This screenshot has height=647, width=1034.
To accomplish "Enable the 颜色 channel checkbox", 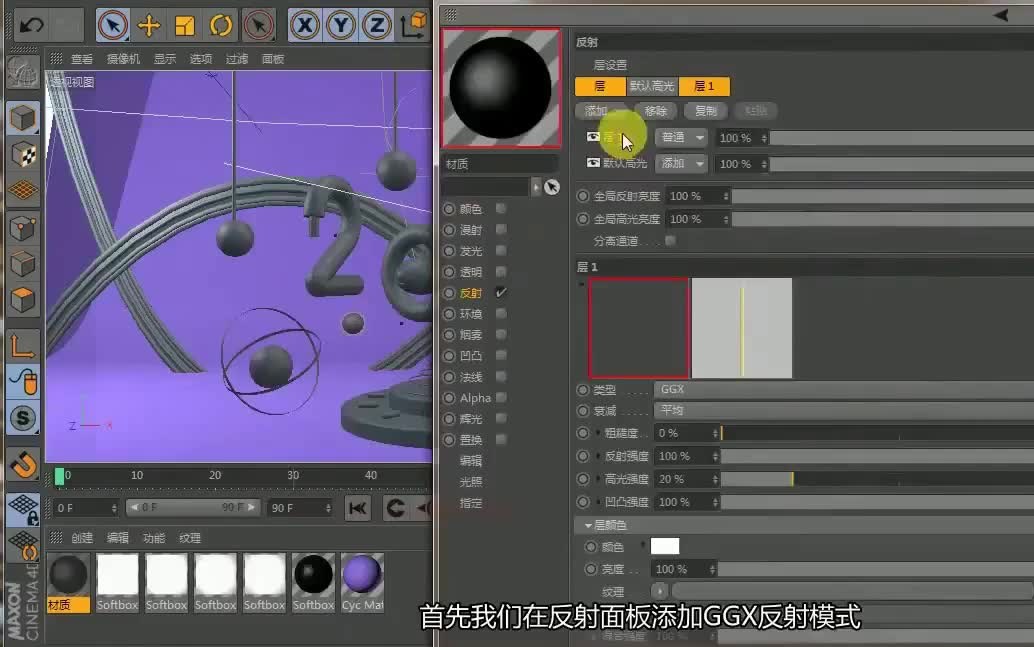I will 501,208.
